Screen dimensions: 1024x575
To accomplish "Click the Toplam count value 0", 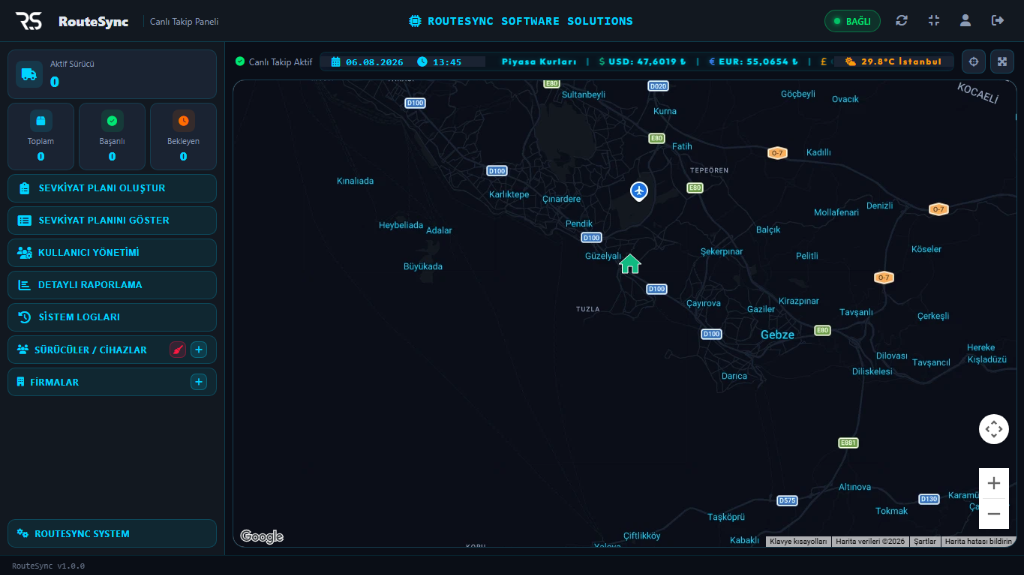I will point(40,157).
